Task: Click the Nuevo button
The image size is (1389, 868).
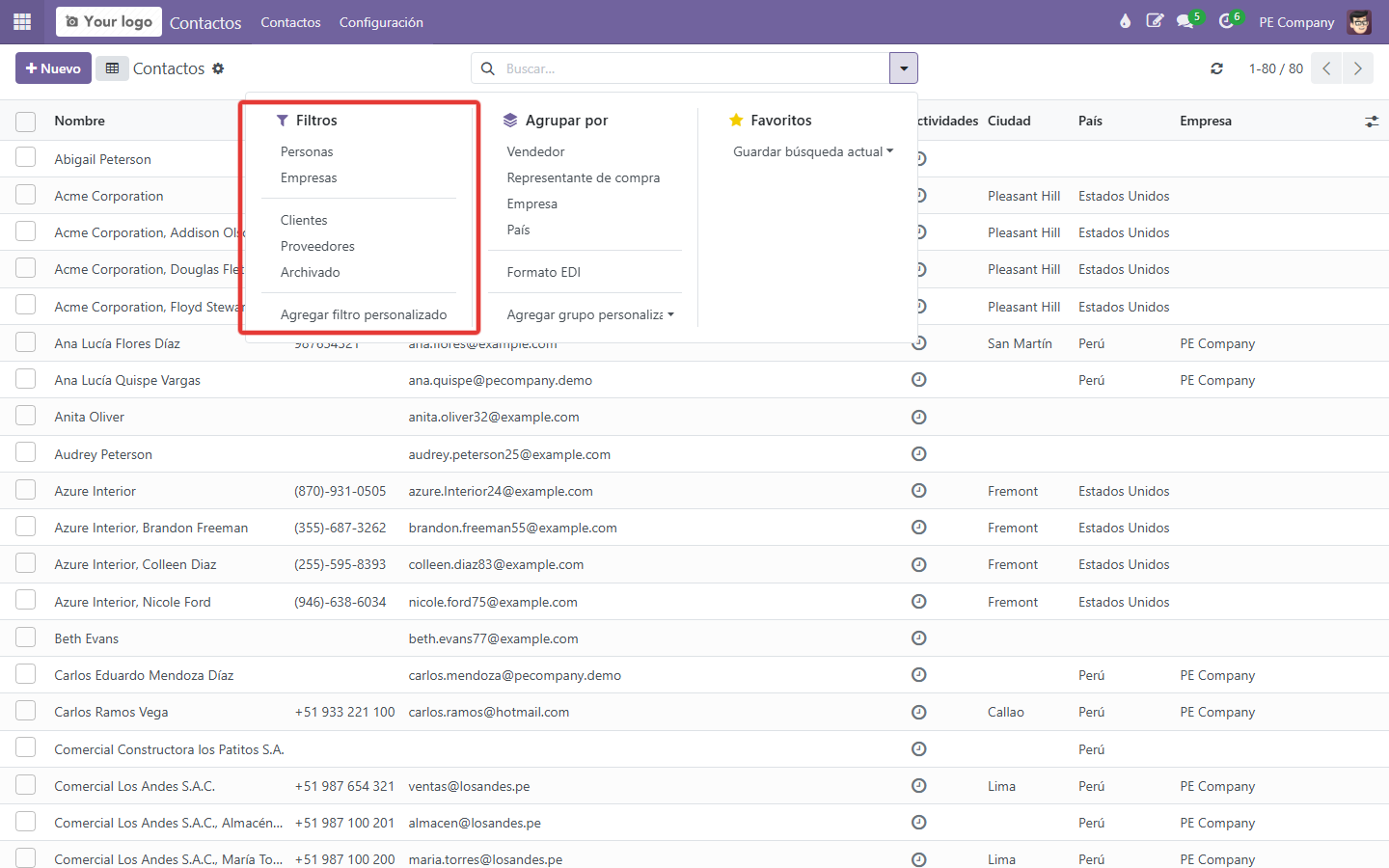Action: (x=53, y=68)
